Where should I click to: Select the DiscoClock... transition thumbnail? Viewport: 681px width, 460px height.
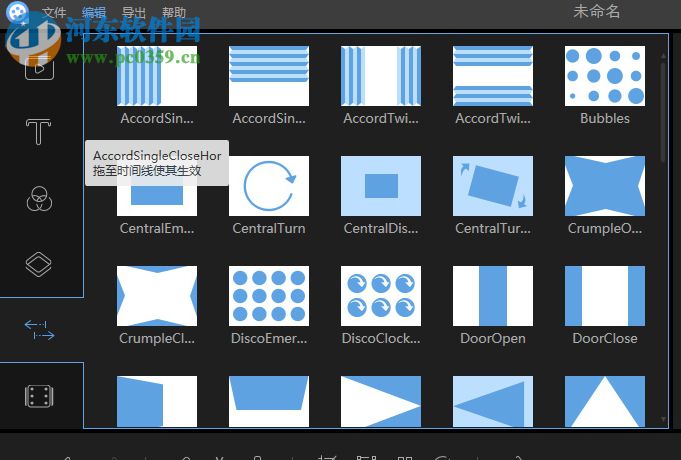pyautogui.click(x=381, y=296)
